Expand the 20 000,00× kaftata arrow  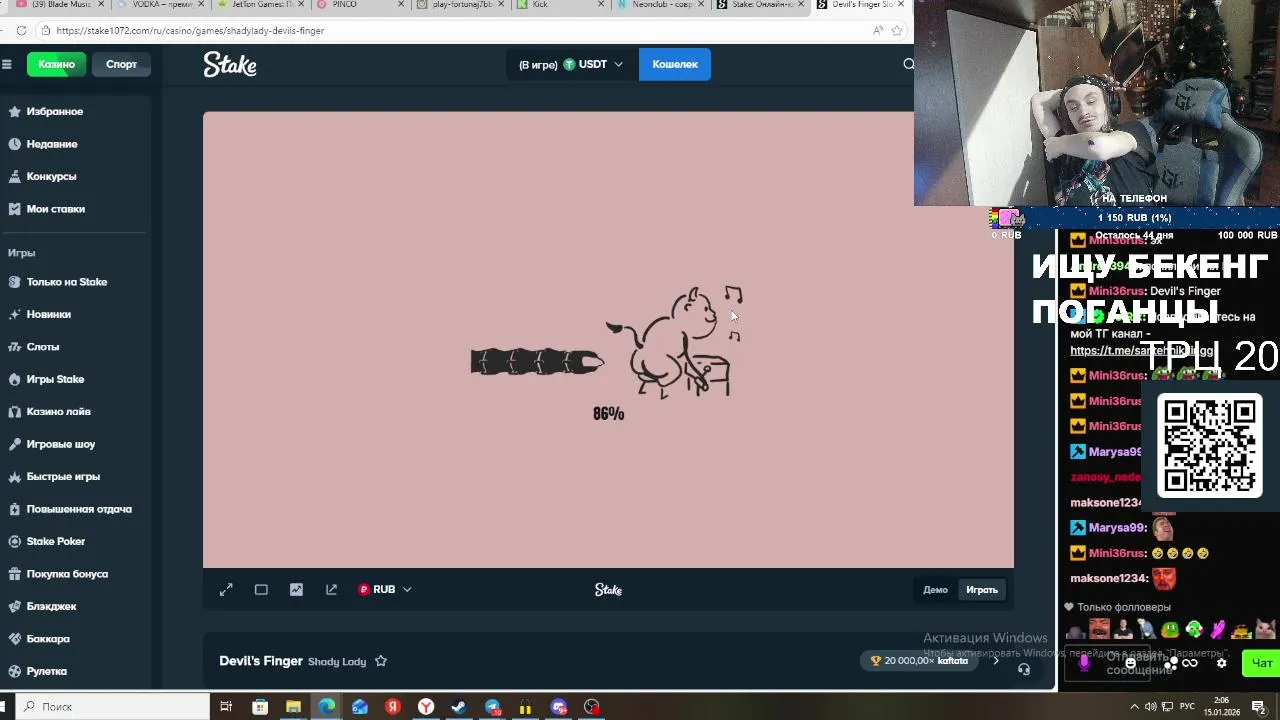click(995, 661)
